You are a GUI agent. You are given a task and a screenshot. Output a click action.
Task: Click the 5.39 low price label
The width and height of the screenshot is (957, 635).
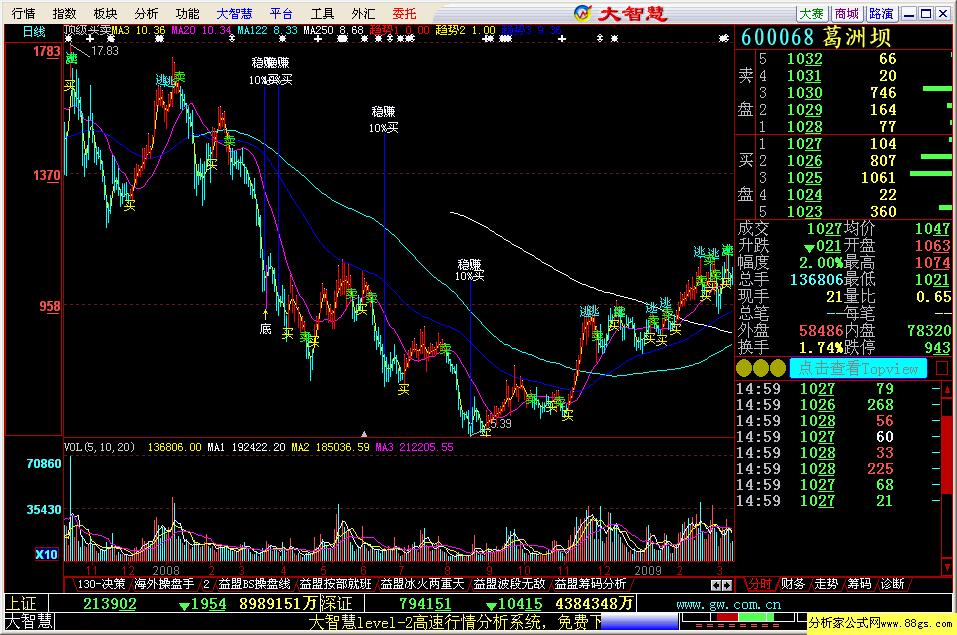[x=500, y=424]
